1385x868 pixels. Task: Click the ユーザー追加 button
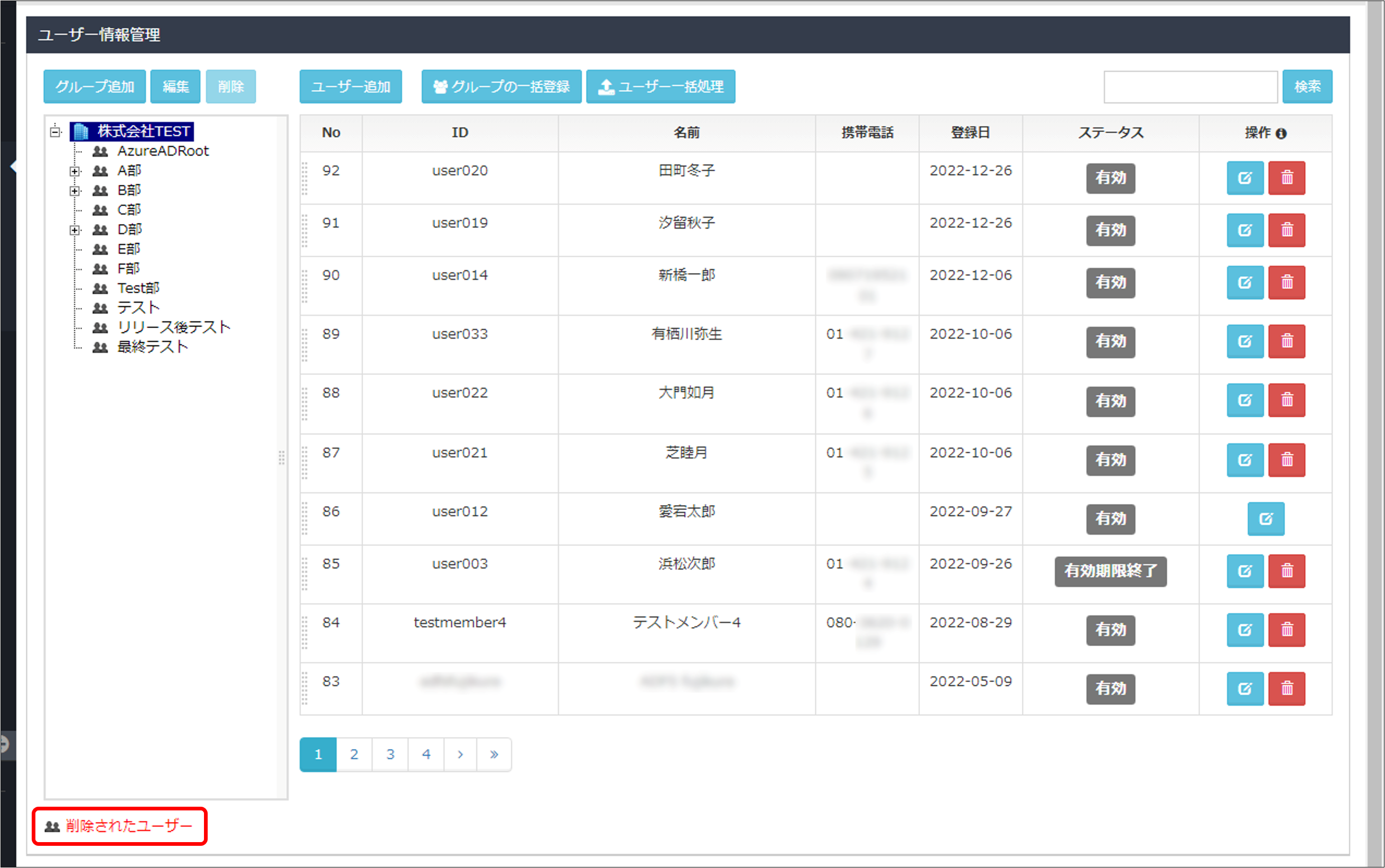pos(351,87)
